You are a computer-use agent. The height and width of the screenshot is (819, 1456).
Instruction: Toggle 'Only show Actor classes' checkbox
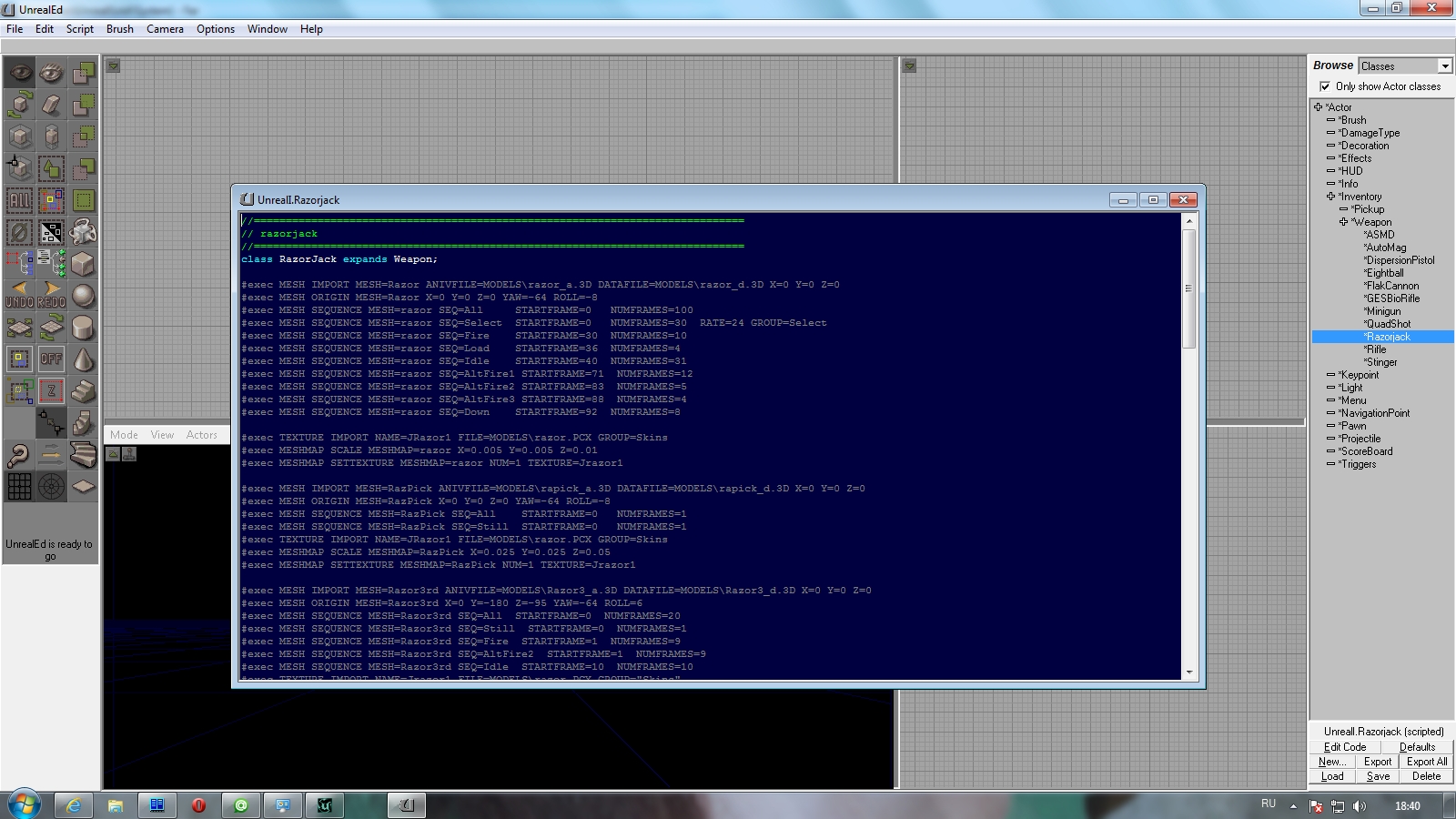(1325, 86)
